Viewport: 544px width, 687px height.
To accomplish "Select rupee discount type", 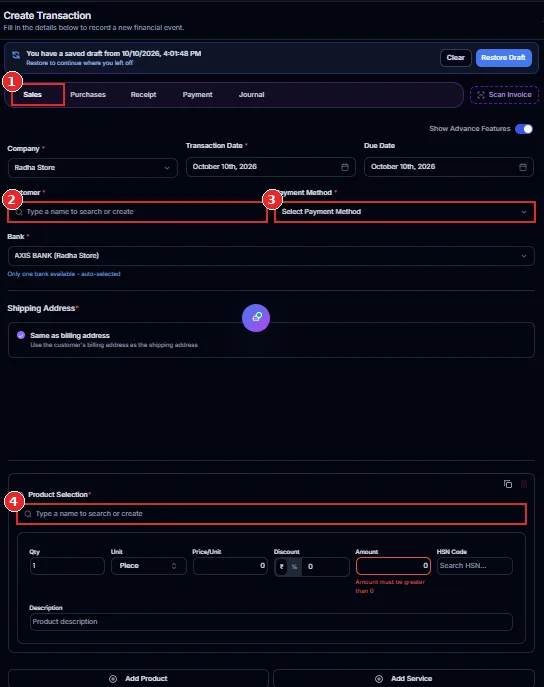I will (282, 567).
